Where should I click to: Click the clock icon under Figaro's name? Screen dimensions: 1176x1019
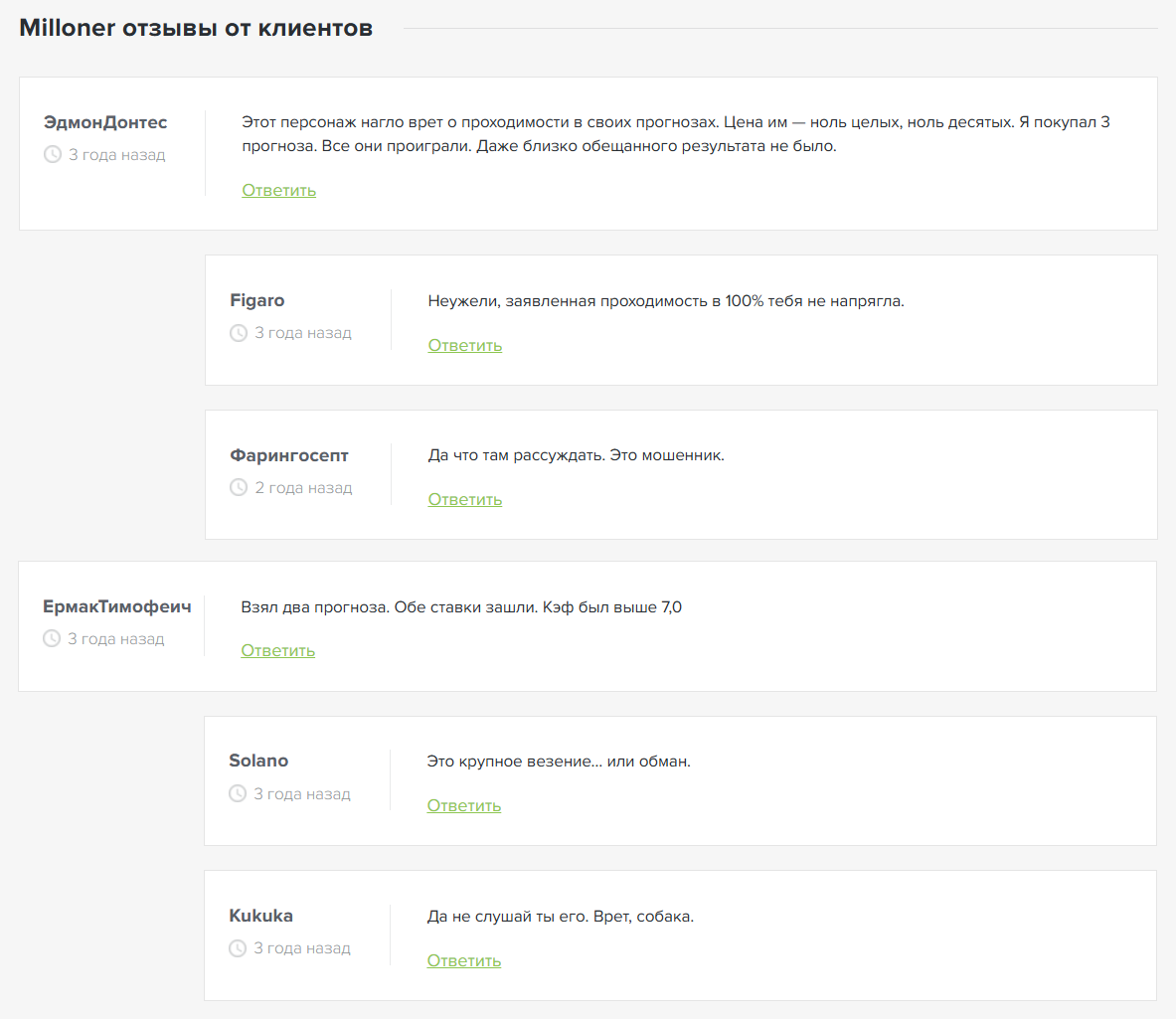(x=239, y=333)
